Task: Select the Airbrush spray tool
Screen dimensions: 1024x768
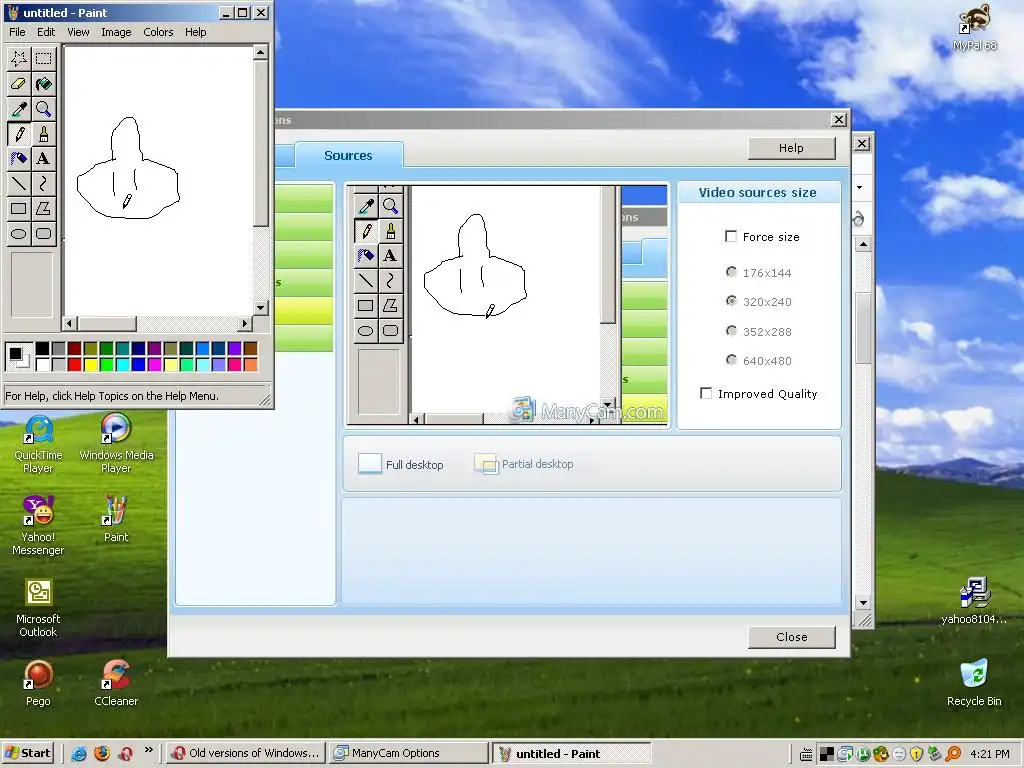Action: (x=19, y=159)
